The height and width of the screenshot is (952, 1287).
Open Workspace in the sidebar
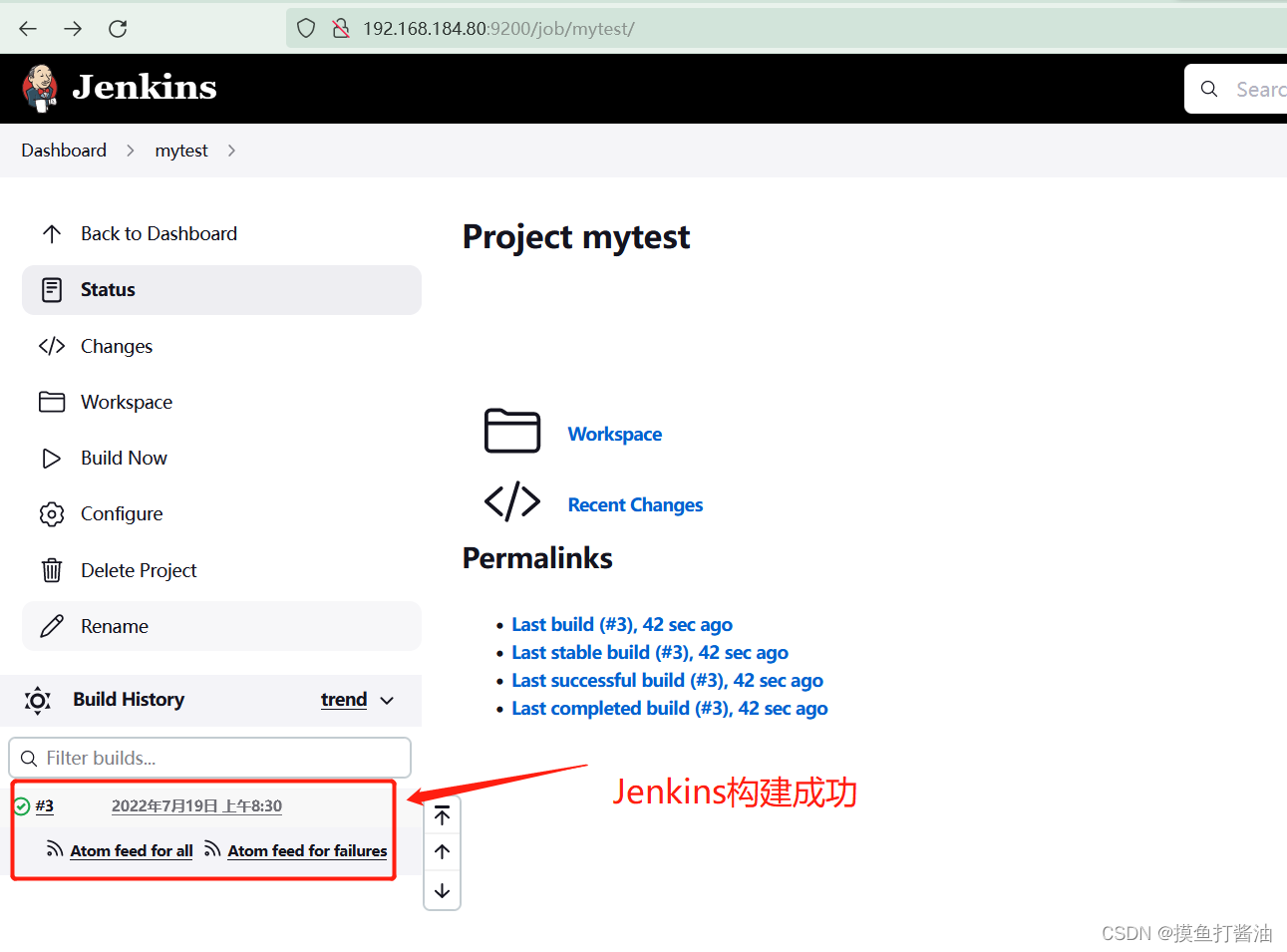coord(221,402)
